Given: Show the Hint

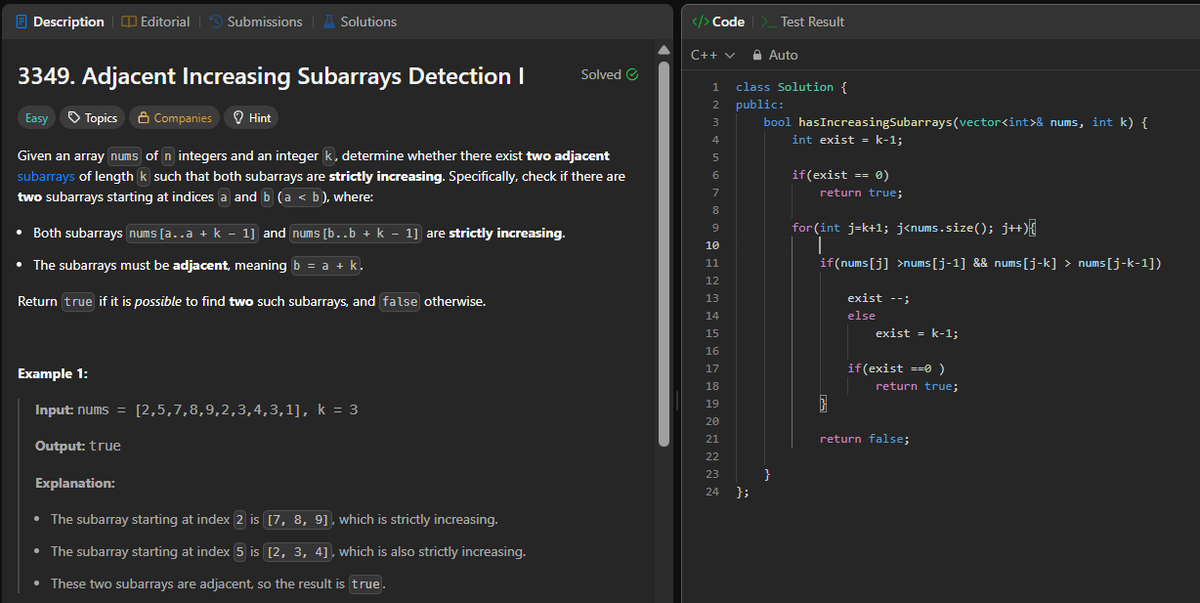Looking at the screenshot, I should (251, 118).
